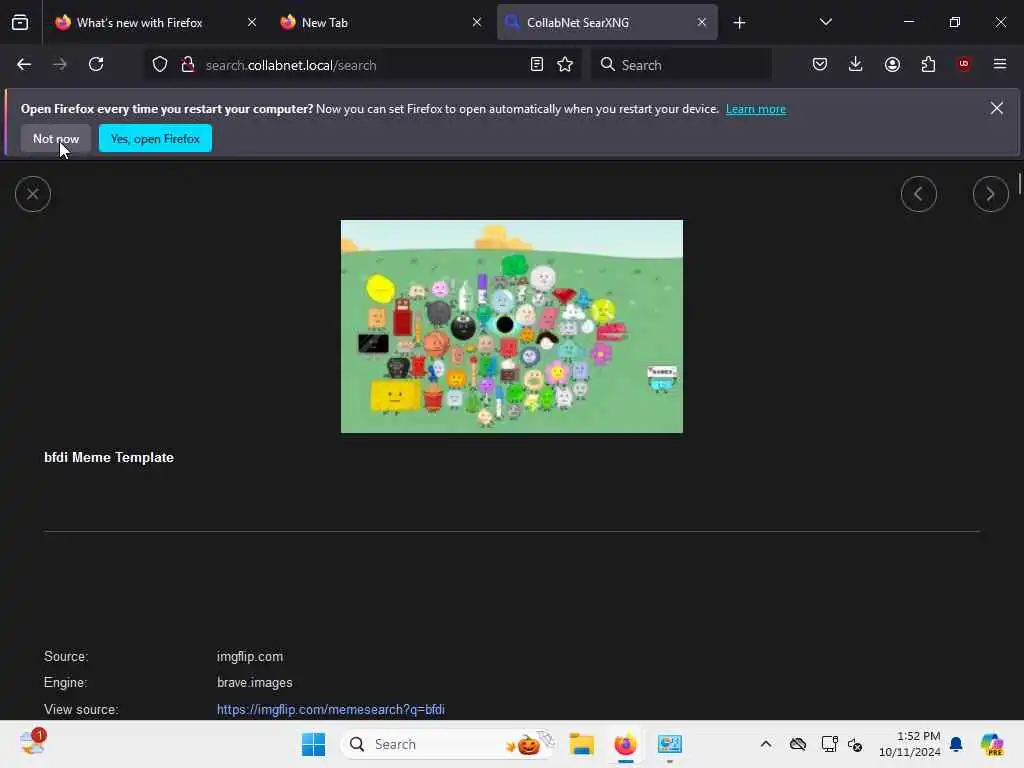Open the notifications bell icon
Screen dimensions: 1024x768
[956, 744]
